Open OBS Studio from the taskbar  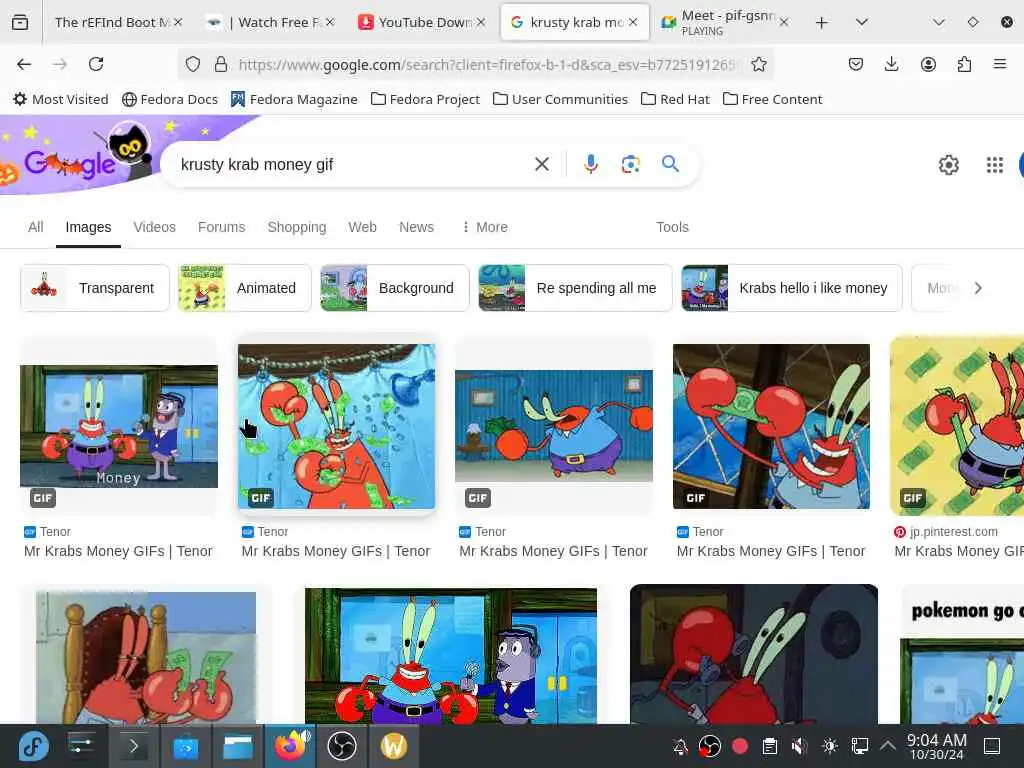click(x=341, y=746)
